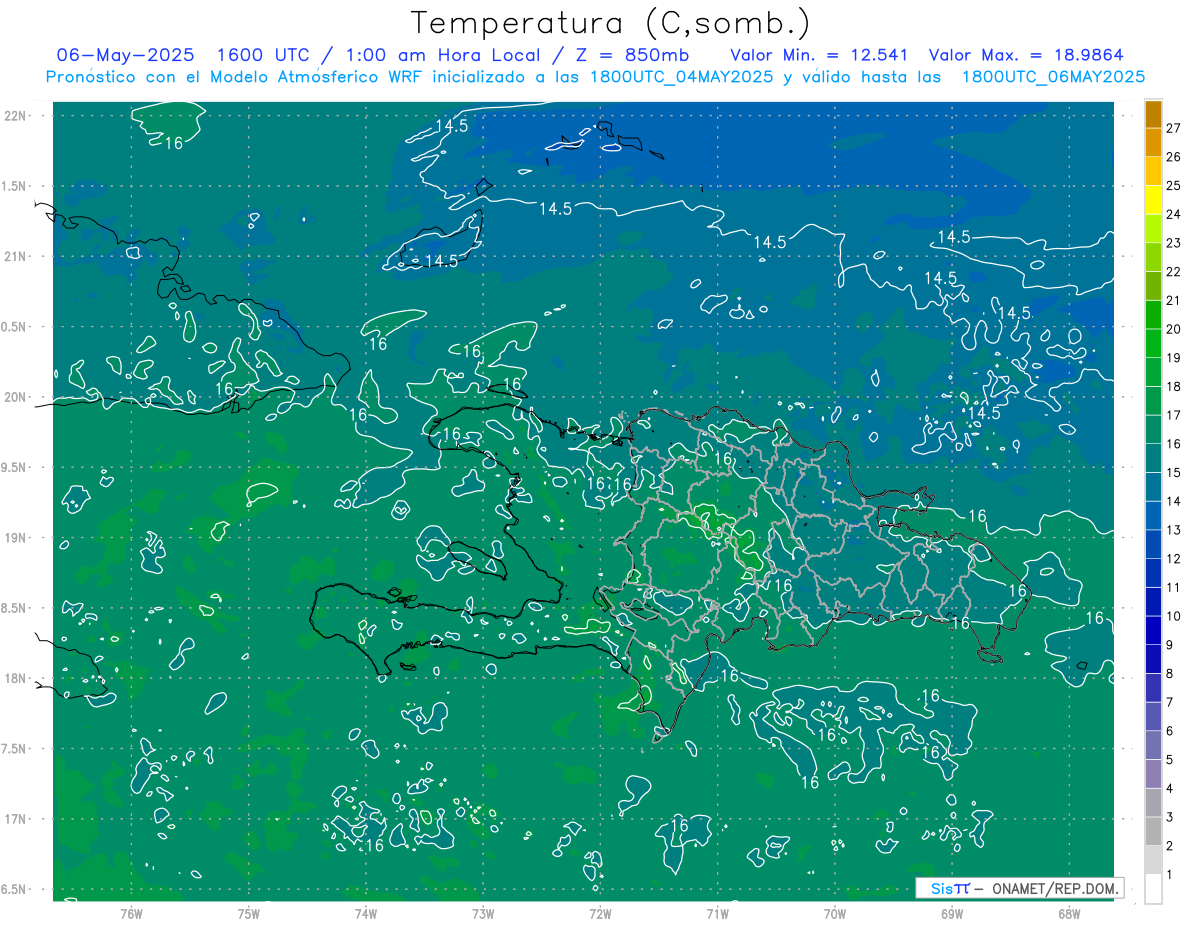
Task: Click the '70W' longitude label
Action: 835,914
